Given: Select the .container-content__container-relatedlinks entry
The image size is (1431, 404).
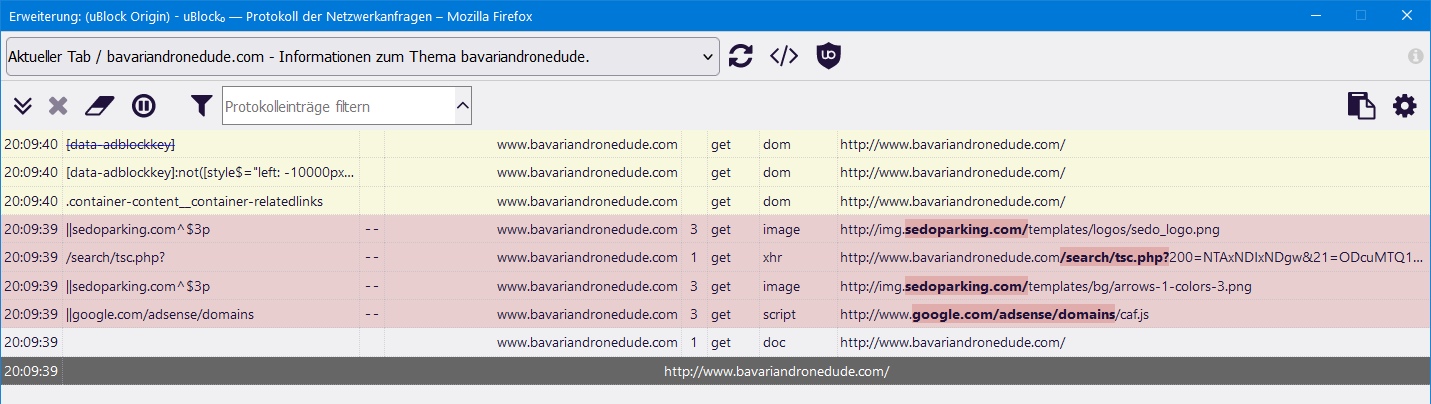Looking at the screenshot, I should (x=194, y=201).
